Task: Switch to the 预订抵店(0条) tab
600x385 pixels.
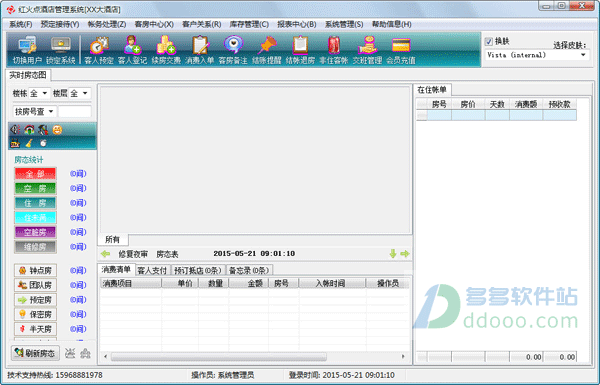Action: [x=198, y=271]
